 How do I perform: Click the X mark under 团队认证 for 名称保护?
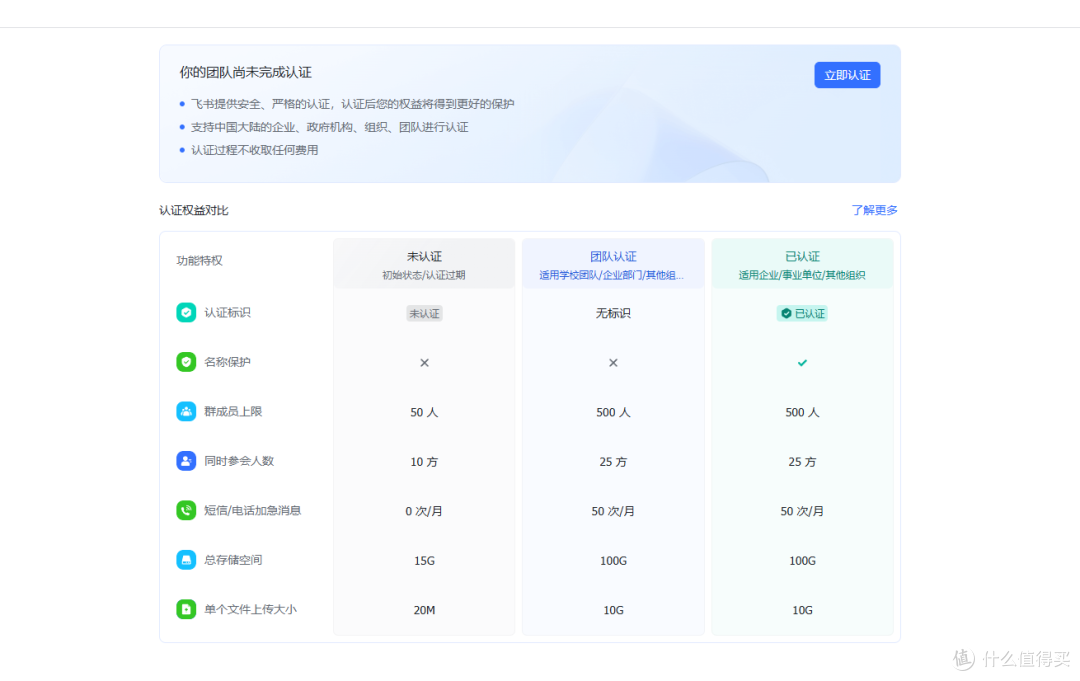pyautogui.click(x=613, y=363)
